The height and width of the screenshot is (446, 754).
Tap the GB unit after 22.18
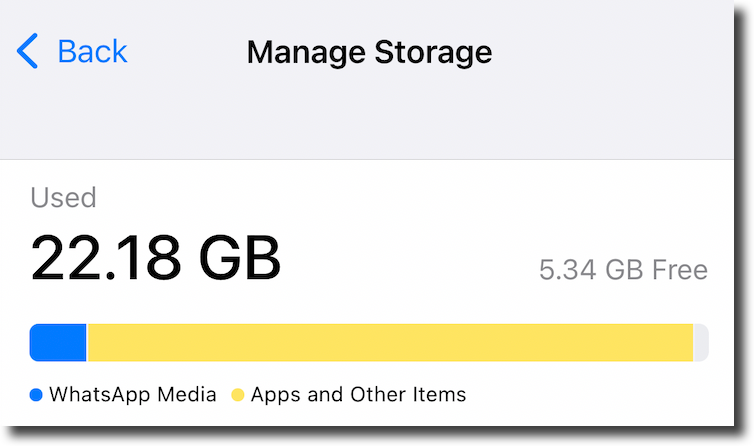(x=238, y=256)
